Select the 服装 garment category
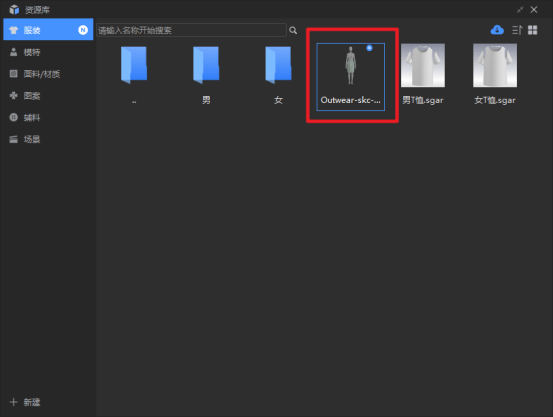 pos(48,30)
